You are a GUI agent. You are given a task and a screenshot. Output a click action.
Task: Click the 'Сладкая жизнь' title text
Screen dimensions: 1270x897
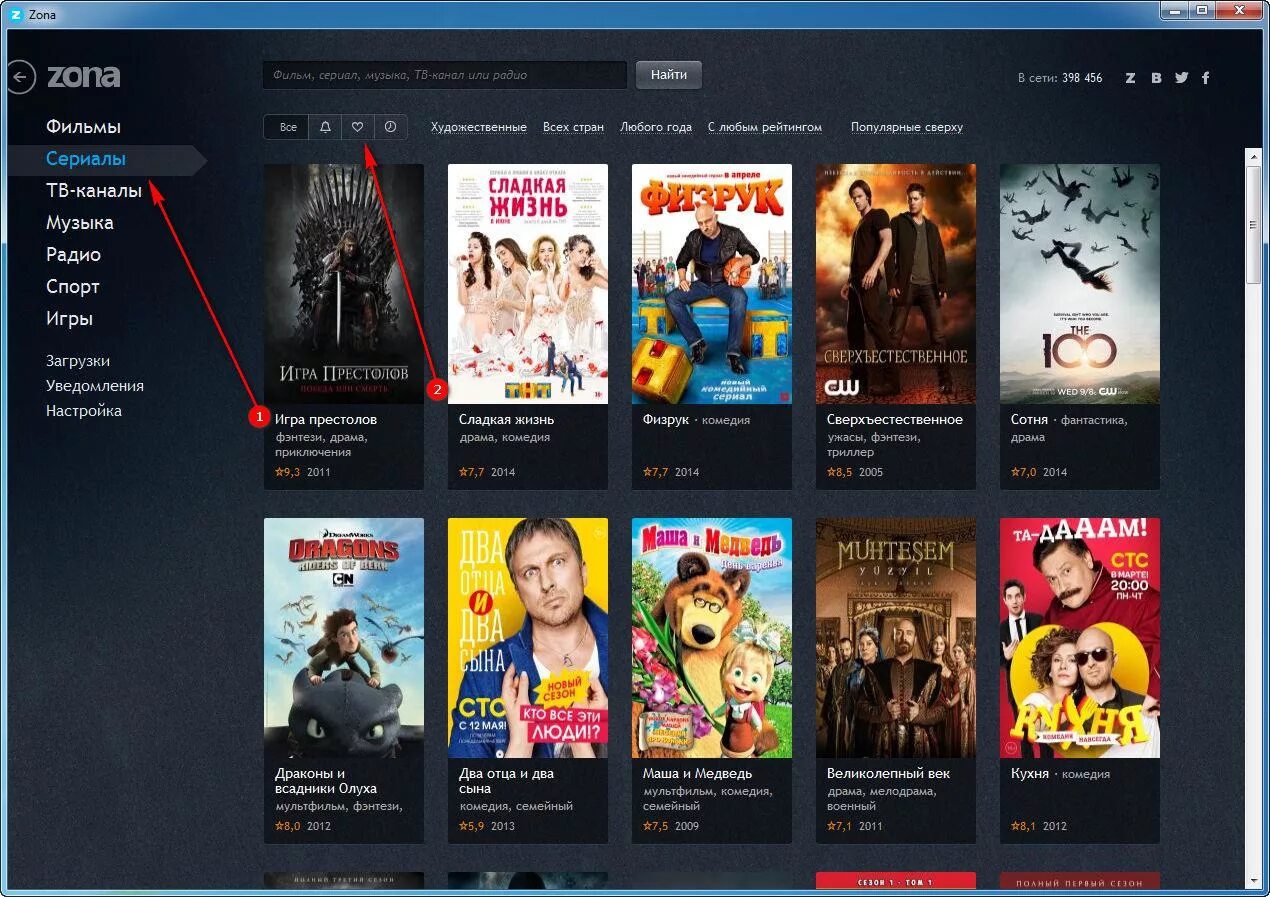coord(506,420)
